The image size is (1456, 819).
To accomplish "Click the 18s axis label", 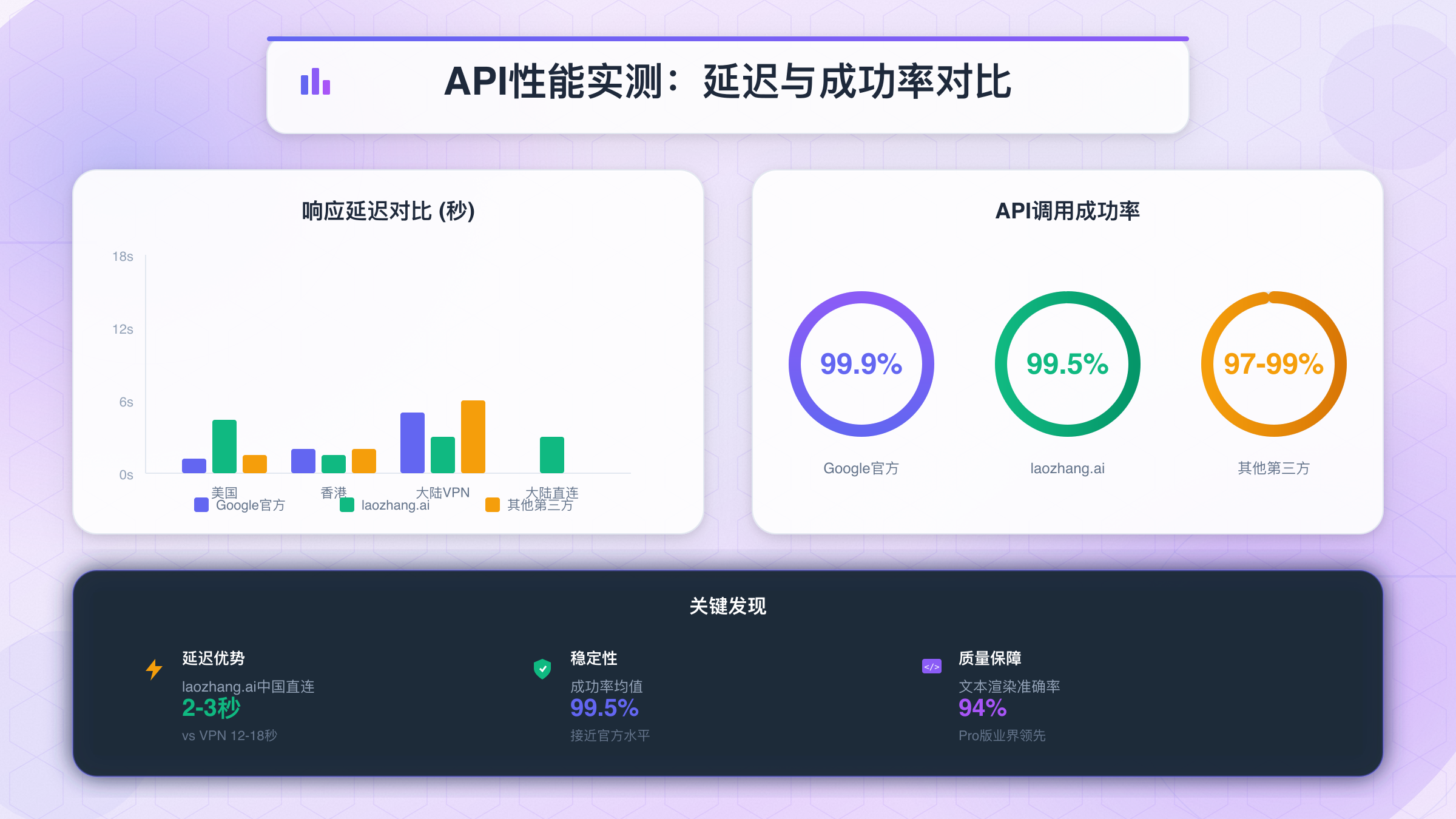I will click(x=123, y=257).
